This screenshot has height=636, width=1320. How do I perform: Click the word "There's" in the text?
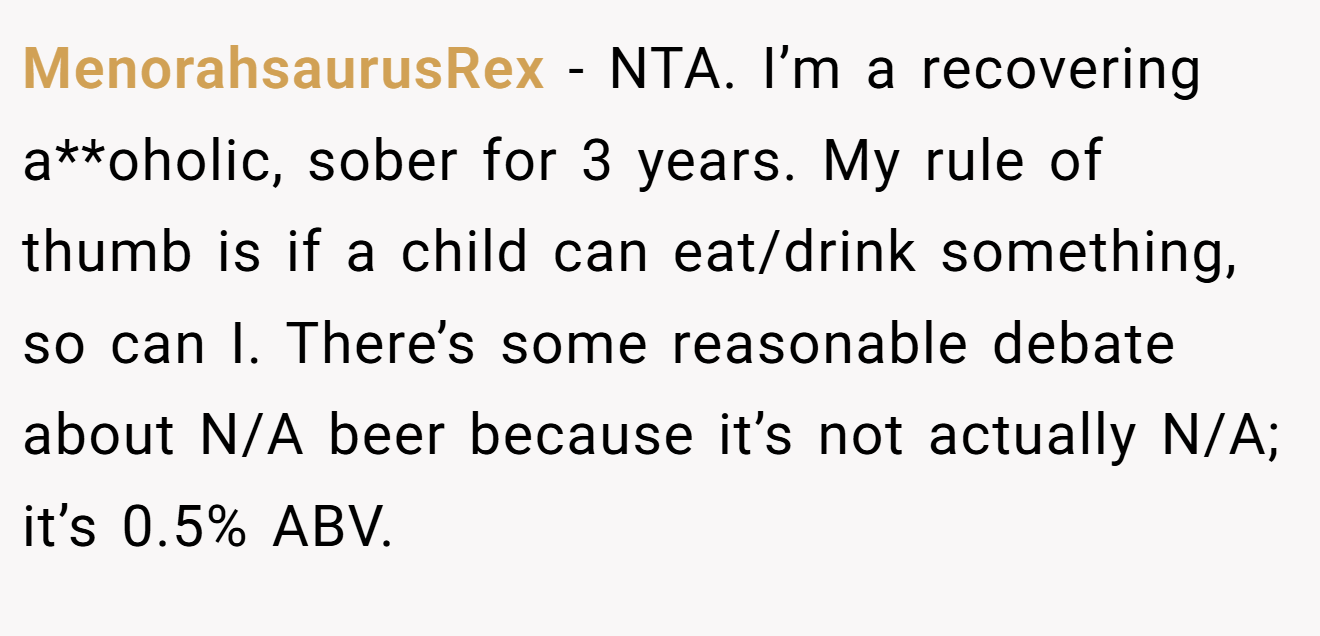point(383,345)
